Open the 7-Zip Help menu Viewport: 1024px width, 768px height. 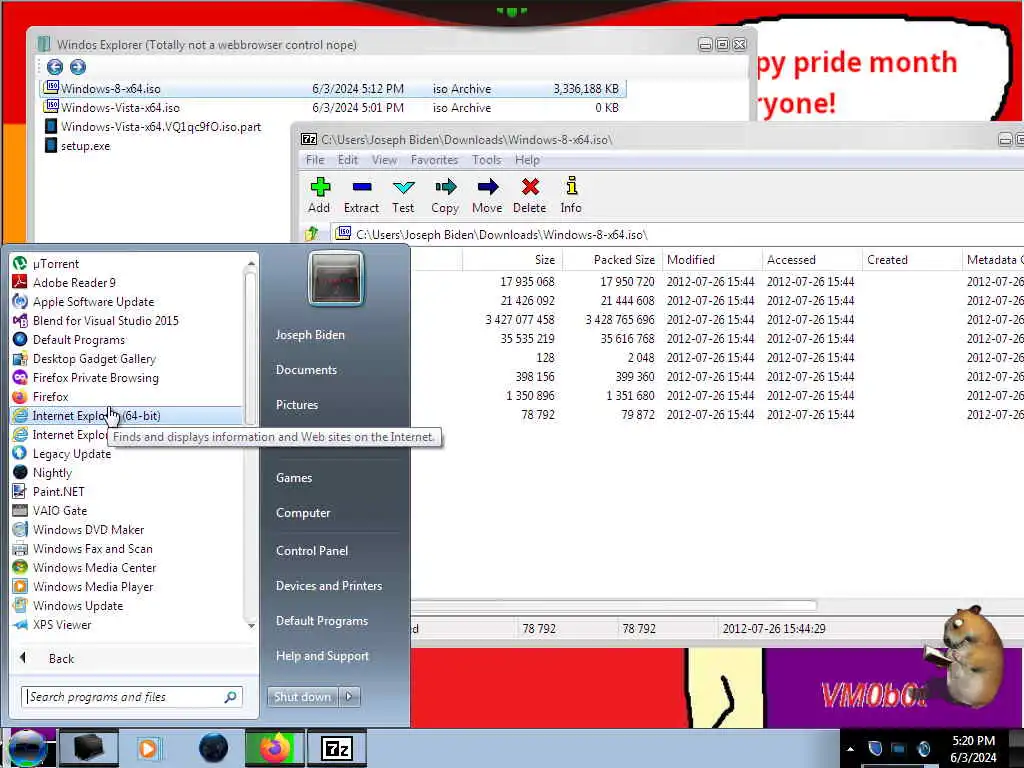(x=527, y=160)
